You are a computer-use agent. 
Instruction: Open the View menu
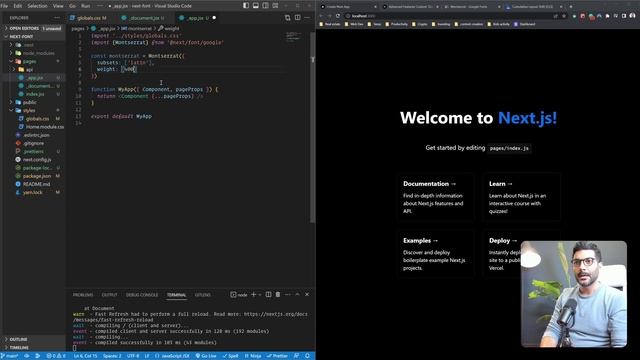pos(58,6)
